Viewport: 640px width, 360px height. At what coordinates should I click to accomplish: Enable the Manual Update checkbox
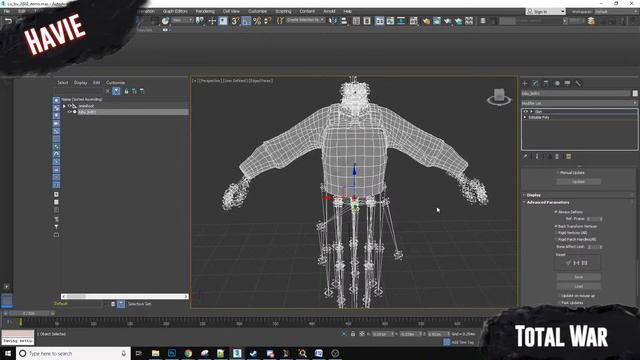point(558,173)
